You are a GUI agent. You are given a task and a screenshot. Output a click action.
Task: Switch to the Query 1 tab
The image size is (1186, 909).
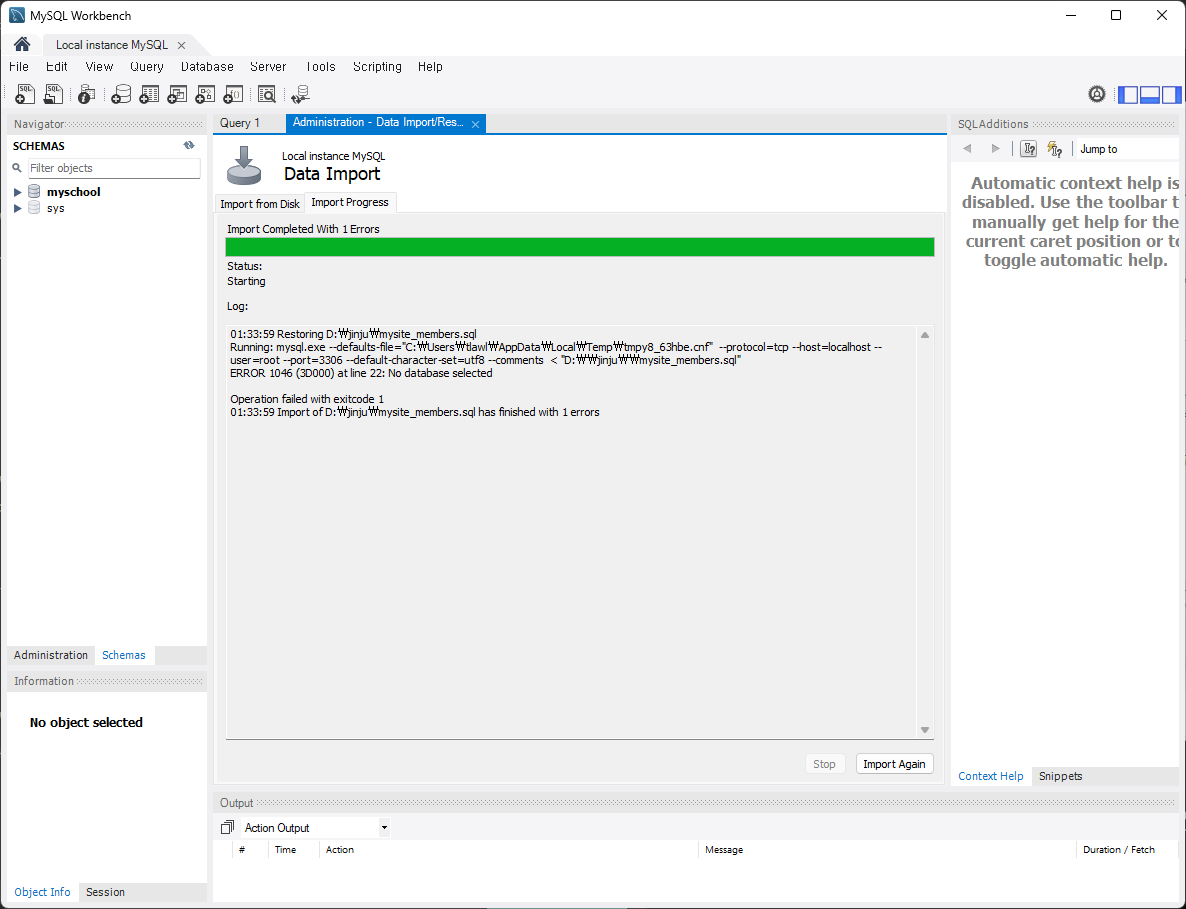(x=240, y=123)
